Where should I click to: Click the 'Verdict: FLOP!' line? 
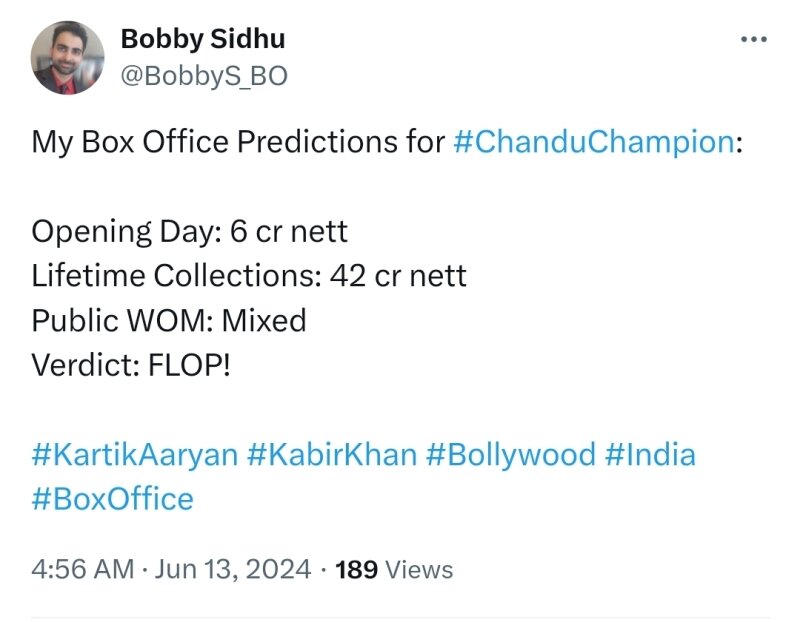(x=130, y=364)
